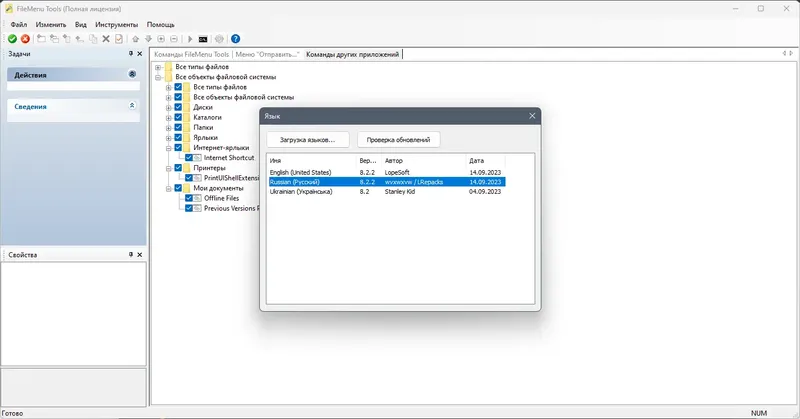Select the Russian (Русский) language row
800x419 pixels.
(x=387, y=182)
